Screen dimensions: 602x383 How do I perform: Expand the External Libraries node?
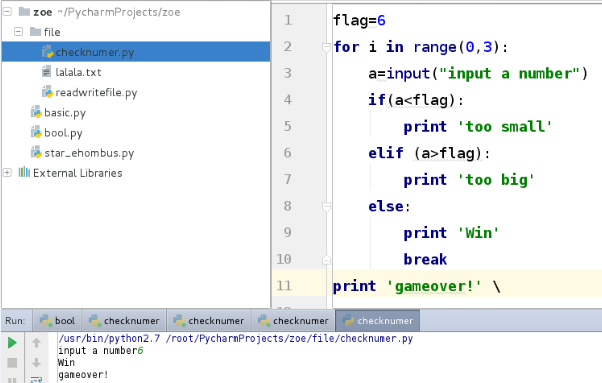tap(7, 173)
